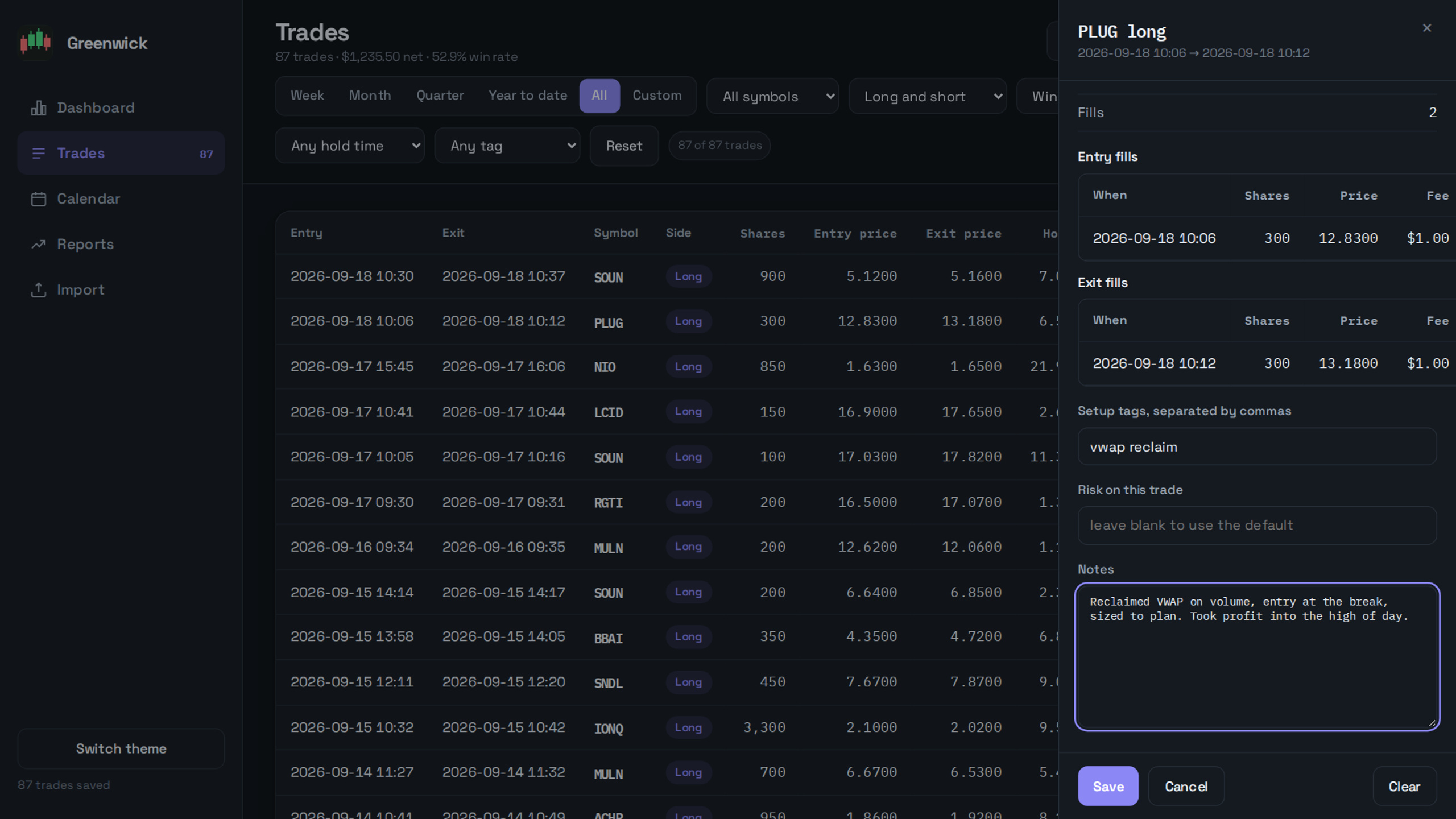
Task: Cancel editing the PLUG trade
Action: 1186,786
